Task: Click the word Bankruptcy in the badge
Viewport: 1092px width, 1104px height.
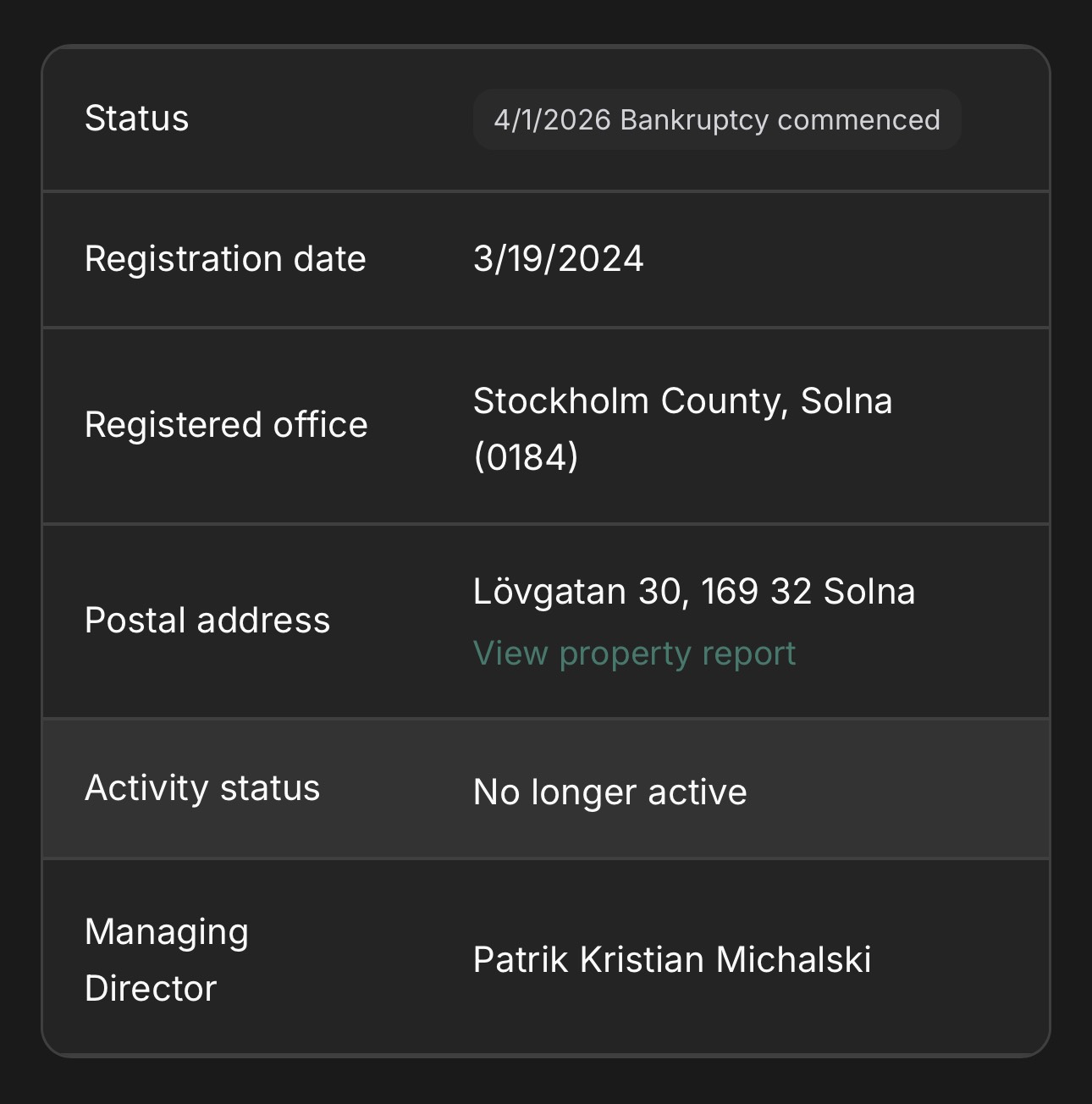Action: tap(694, 120)
